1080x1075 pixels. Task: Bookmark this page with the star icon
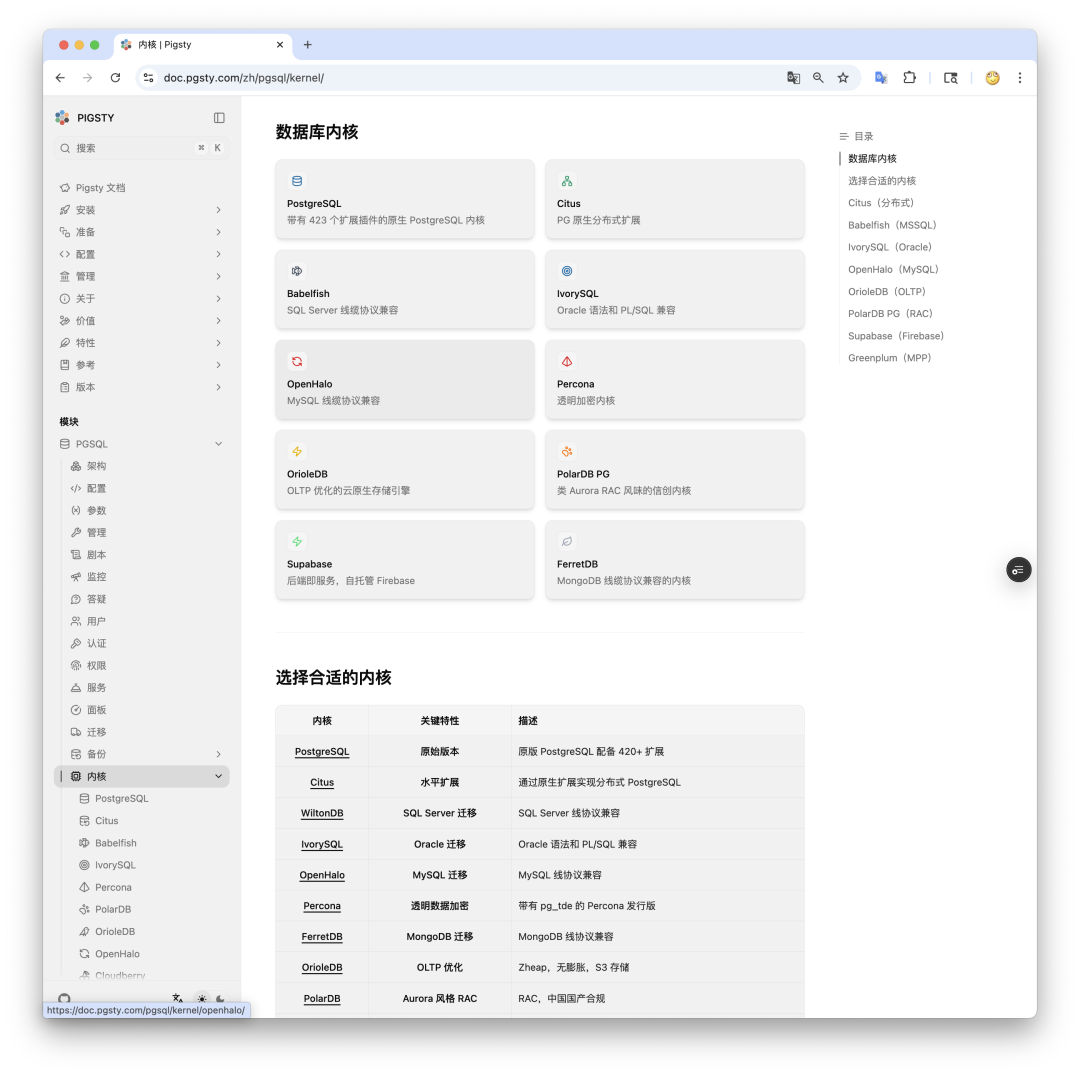pos(843,78)
